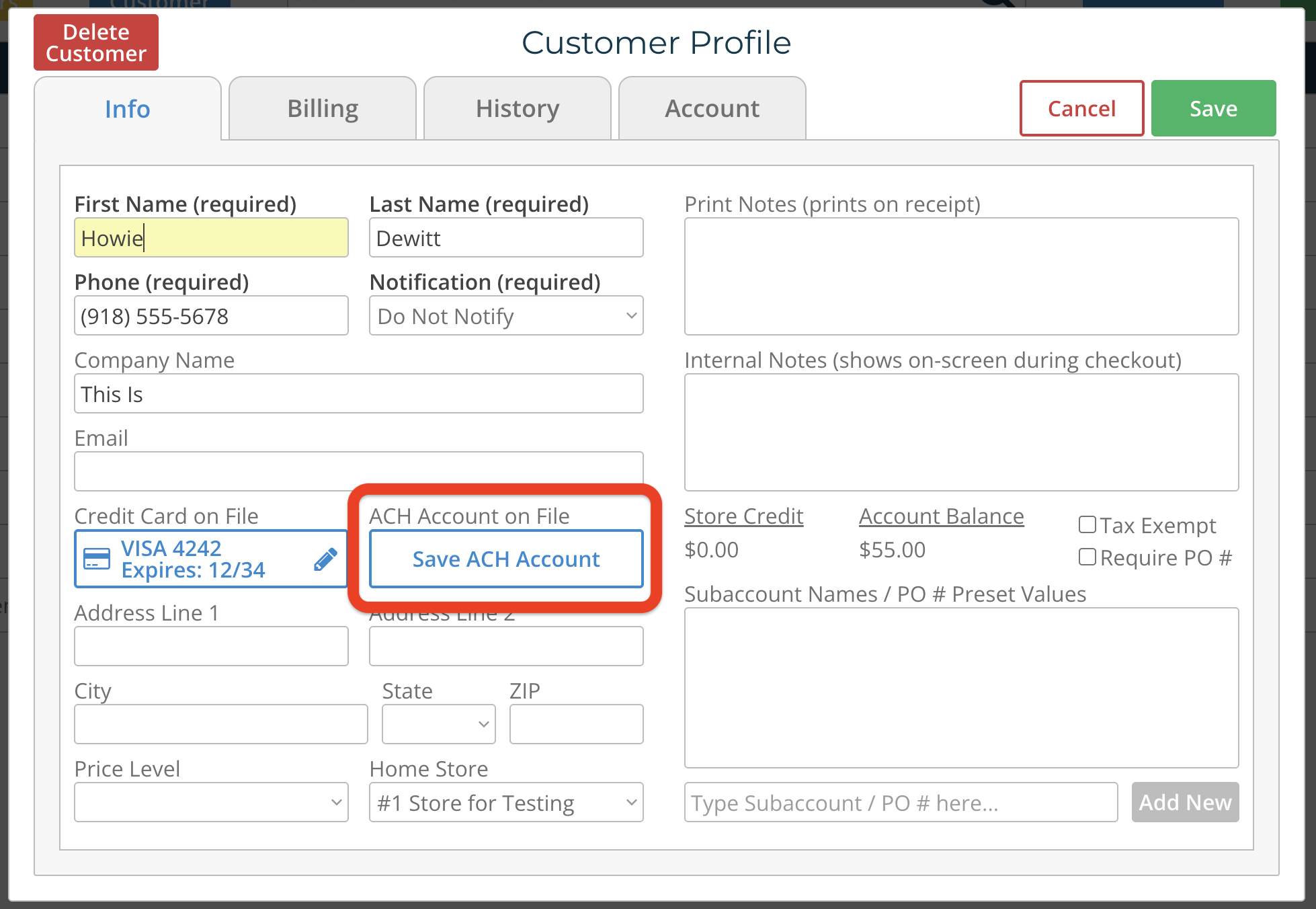The width and height of the screenshot is (1316, 909).
Task: Click the Print Notes text area
Action: point(961,276)
